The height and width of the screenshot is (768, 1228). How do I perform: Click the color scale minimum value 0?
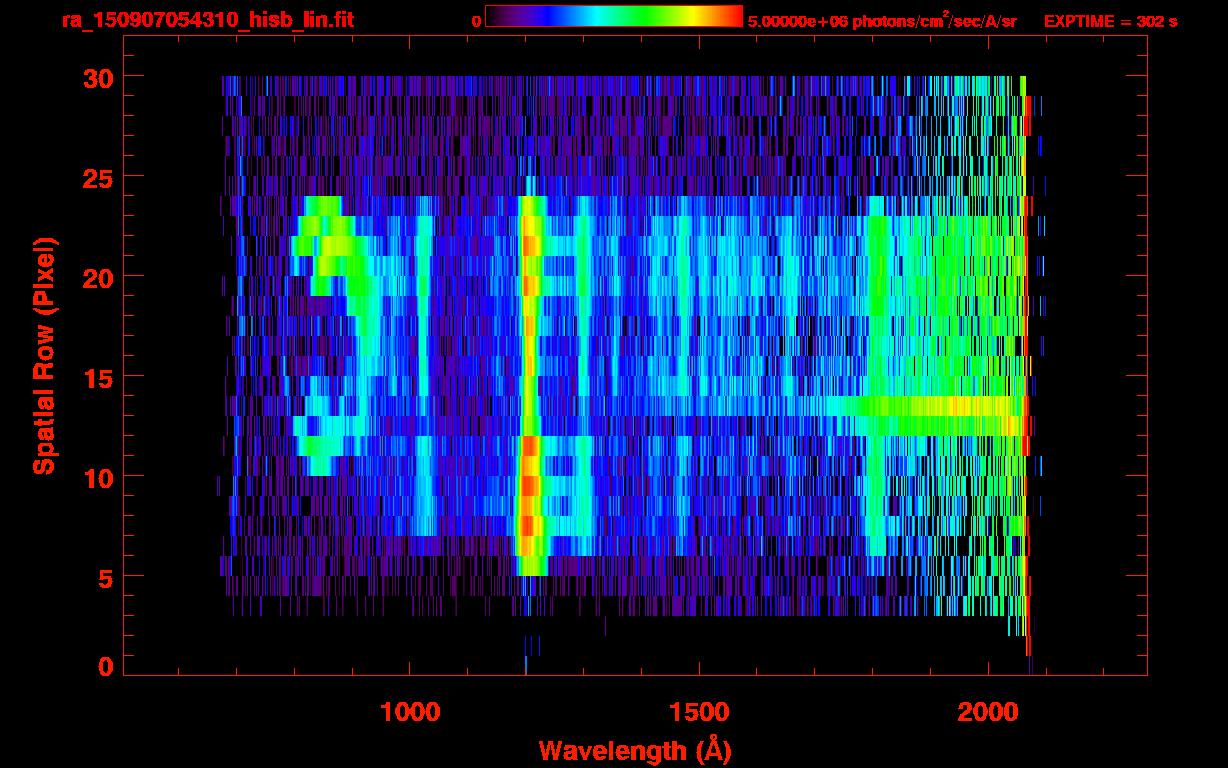[x=476, y=21]
